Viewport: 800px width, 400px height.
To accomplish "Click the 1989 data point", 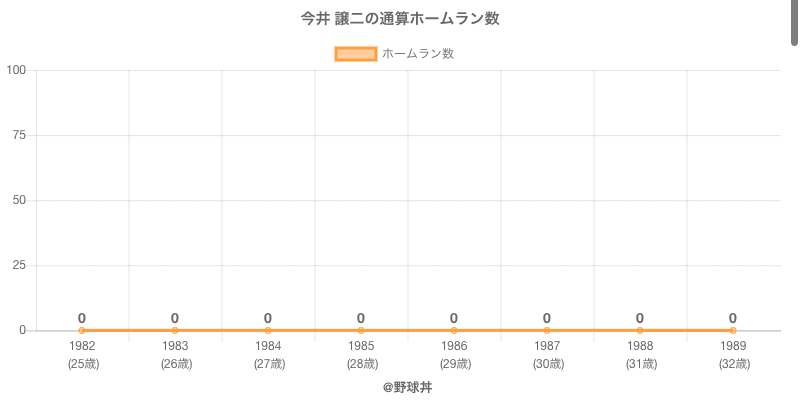I will click(x=733, y=330).
